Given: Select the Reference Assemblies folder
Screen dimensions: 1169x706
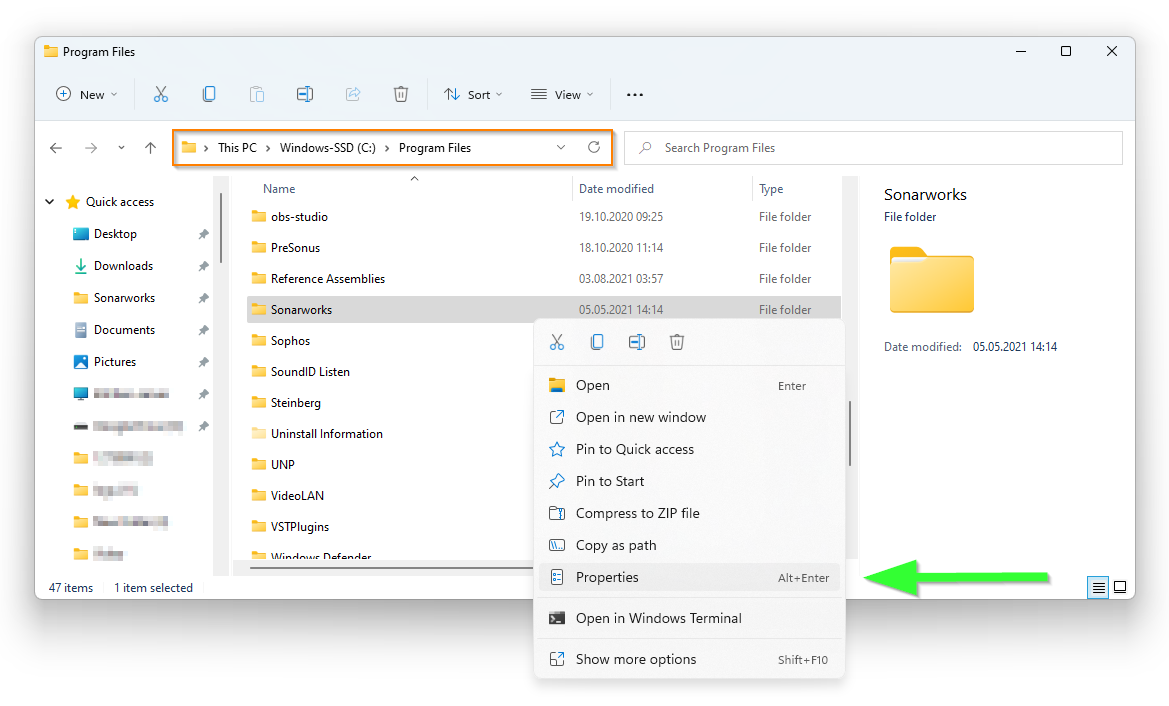Looking at the screenshot, I should pyautogui.click(x=543, y=279).
